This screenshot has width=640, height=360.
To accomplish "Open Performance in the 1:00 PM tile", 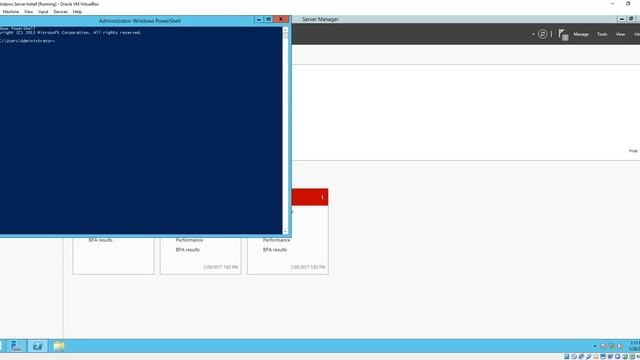I will click(189, 240).
